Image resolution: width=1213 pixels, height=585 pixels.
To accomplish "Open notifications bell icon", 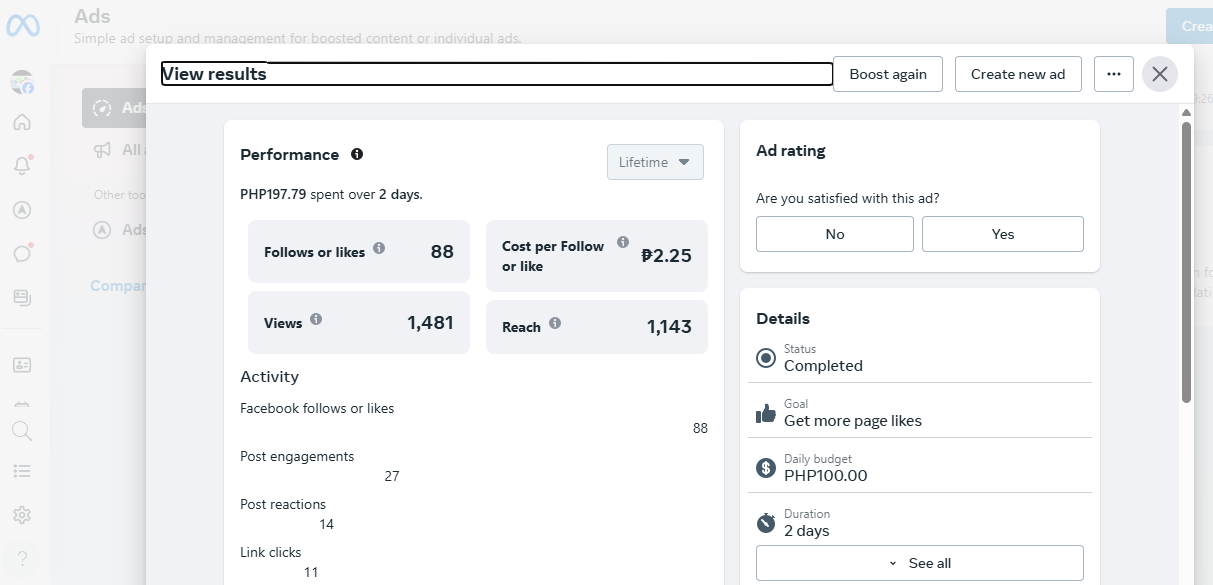I will [x=22, y=166].
